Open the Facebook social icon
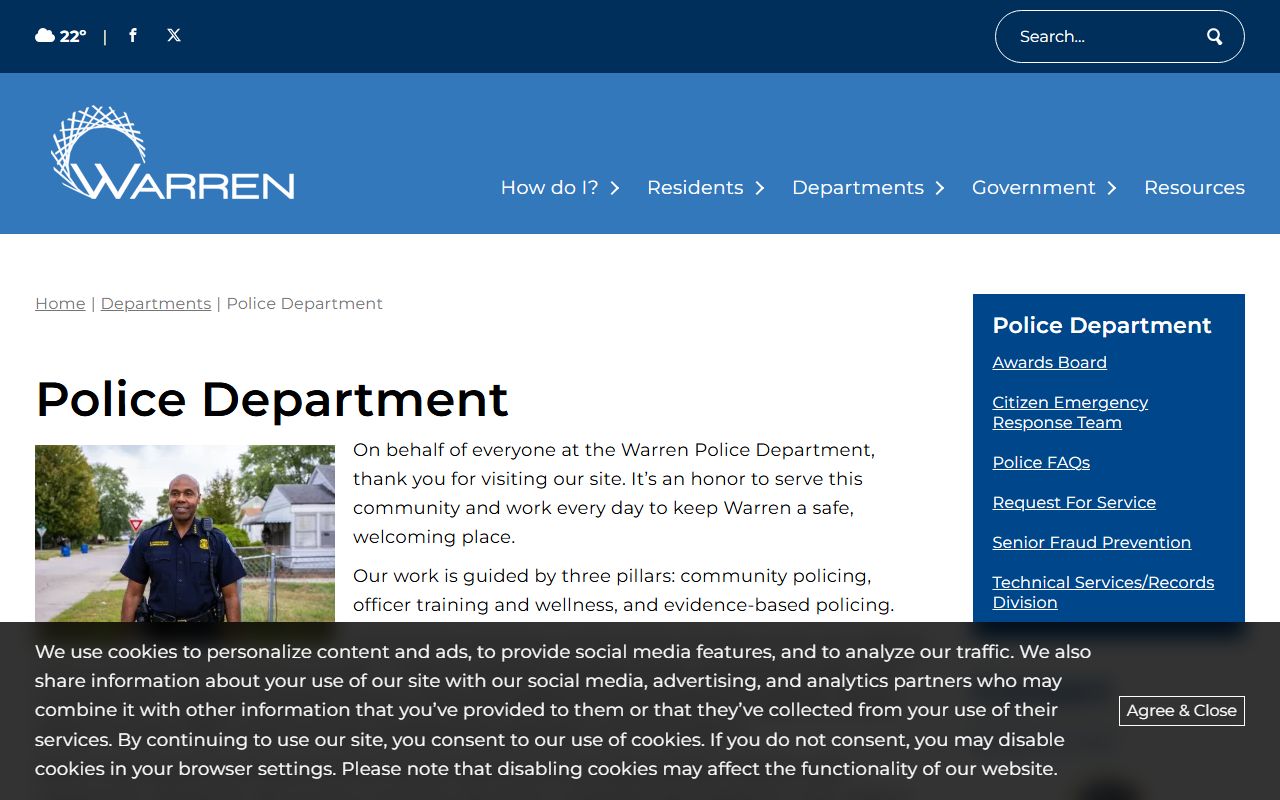The width and height of the screenshot is (1280, 800). [x=133, y=36]
